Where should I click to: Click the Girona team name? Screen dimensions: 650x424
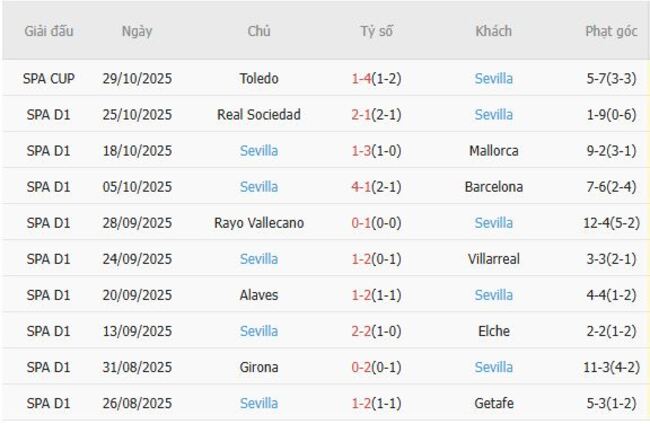(x=259, y=367)
